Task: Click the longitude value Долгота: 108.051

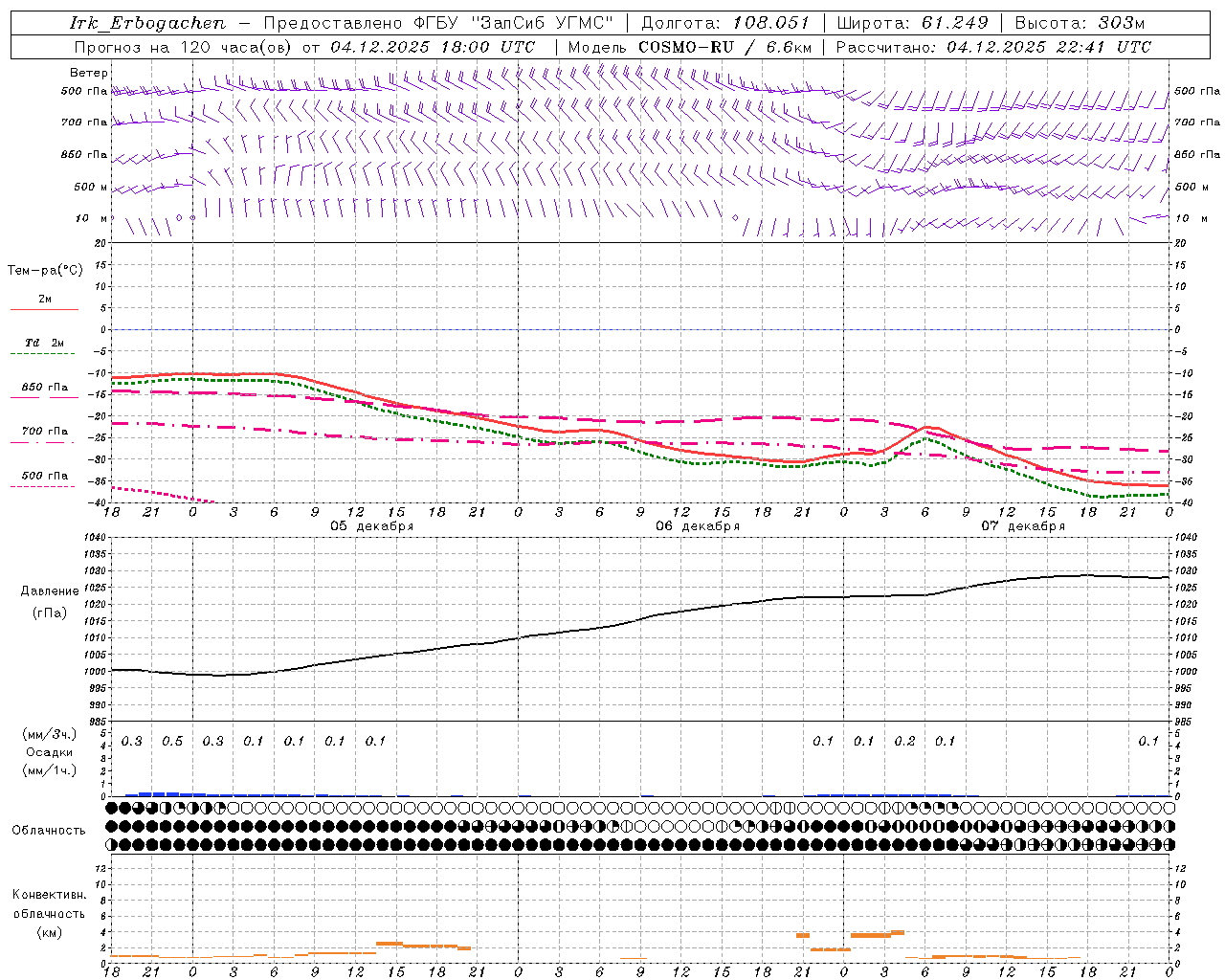Action: pyautogui.click(x=724, y=23)
